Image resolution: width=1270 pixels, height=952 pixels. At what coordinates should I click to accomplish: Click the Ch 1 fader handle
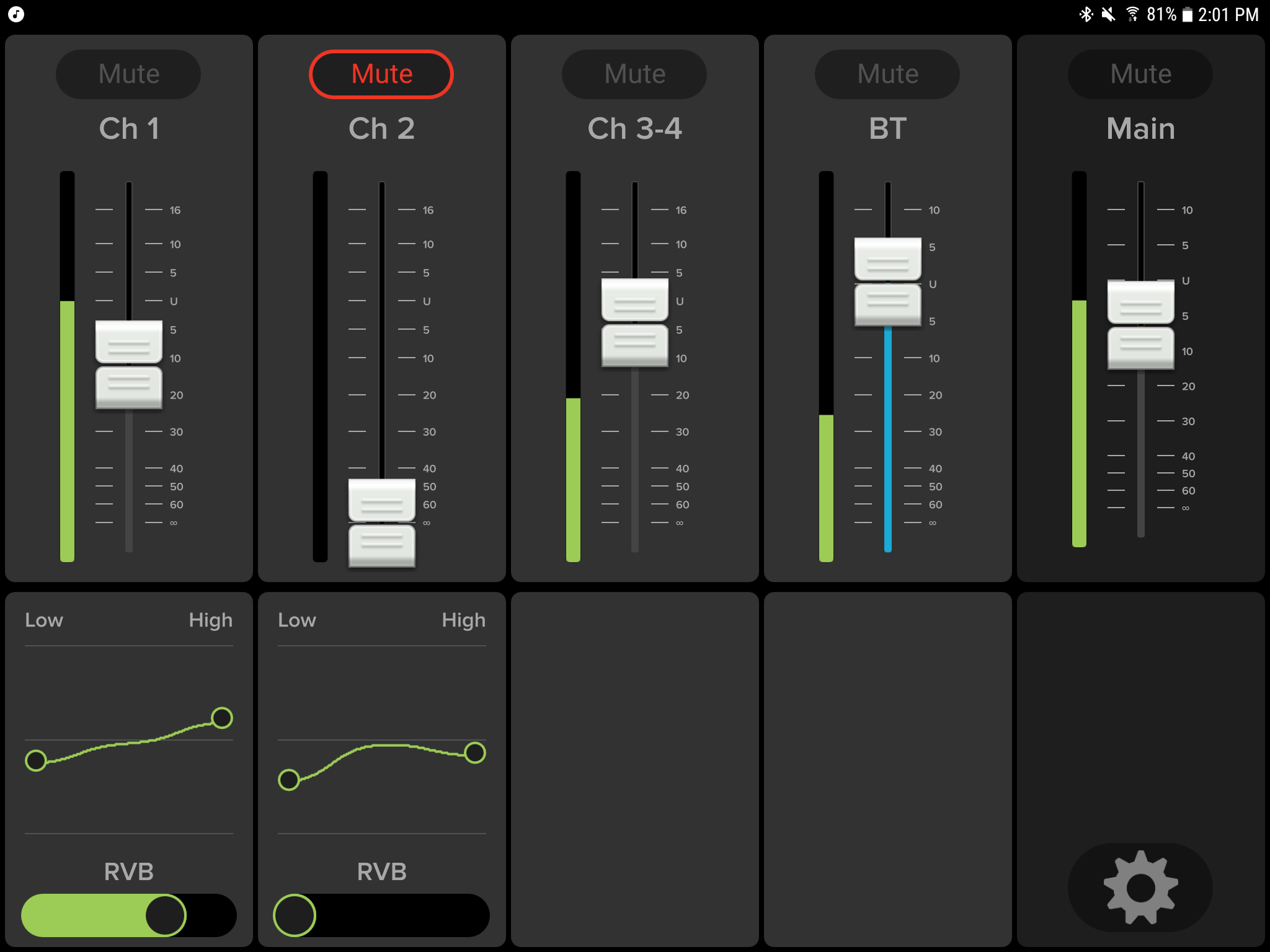[x=129, y=364]
